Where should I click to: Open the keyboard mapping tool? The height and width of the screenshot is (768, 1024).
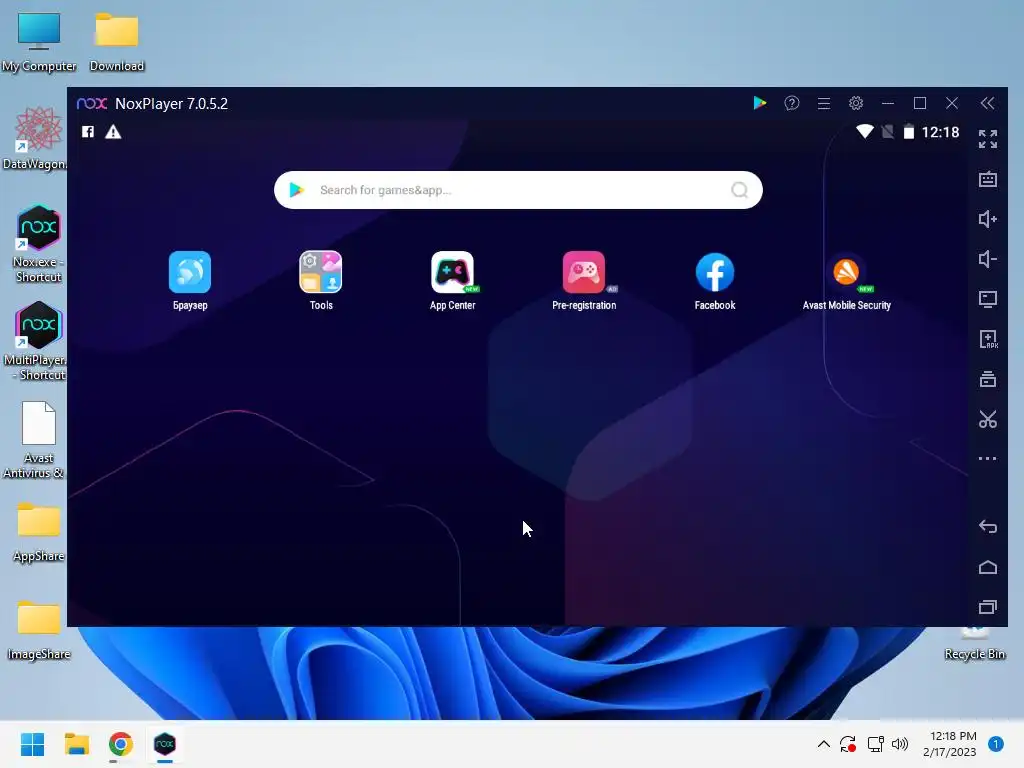click(987, 179)
